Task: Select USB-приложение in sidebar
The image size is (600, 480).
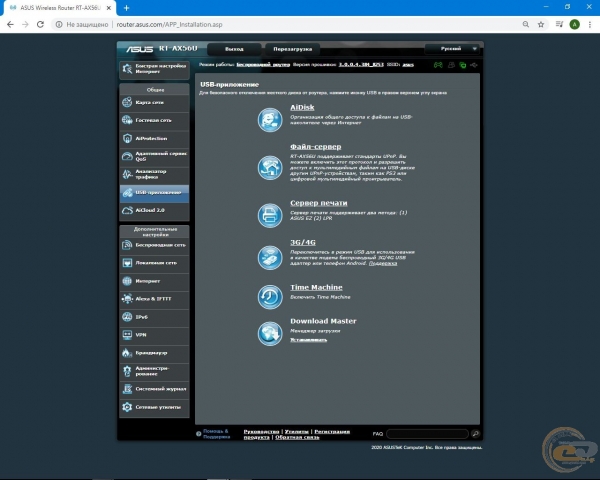Action: (154, 192)
